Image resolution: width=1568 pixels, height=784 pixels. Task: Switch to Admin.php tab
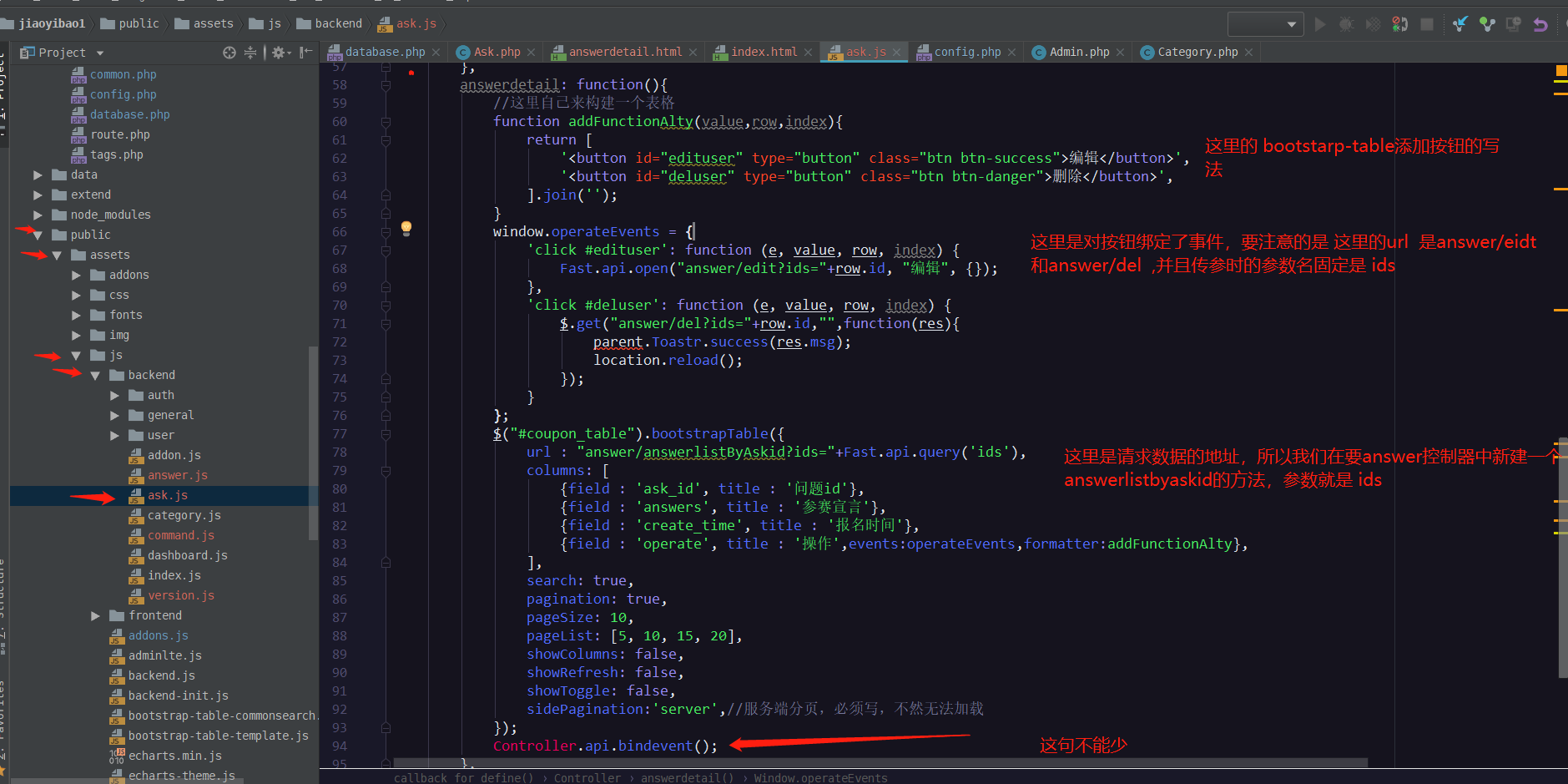pyautogui.click(x=1079, y=52)
